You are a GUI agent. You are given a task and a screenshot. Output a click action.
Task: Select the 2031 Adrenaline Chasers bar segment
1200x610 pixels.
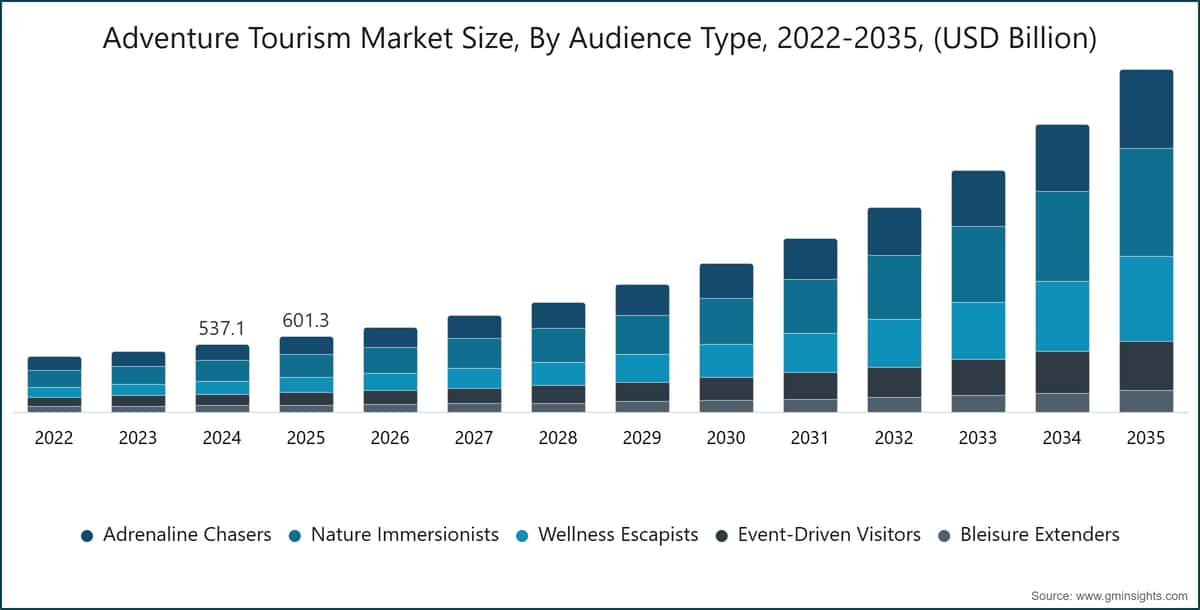[810, 260]
